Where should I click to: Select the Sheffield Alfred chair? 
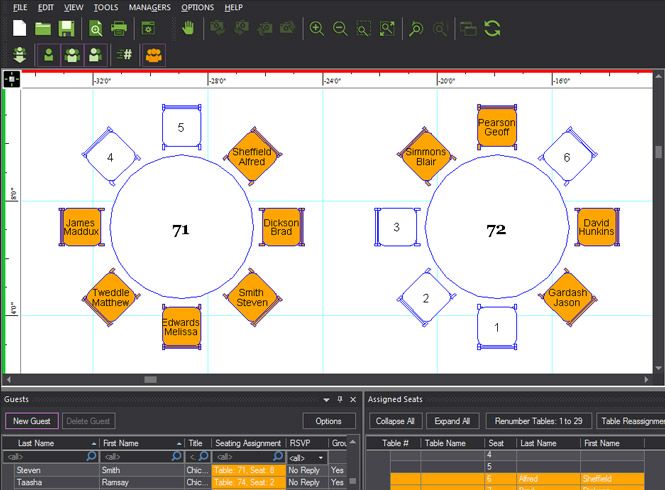pyautogui.click(x=253, y=157)
